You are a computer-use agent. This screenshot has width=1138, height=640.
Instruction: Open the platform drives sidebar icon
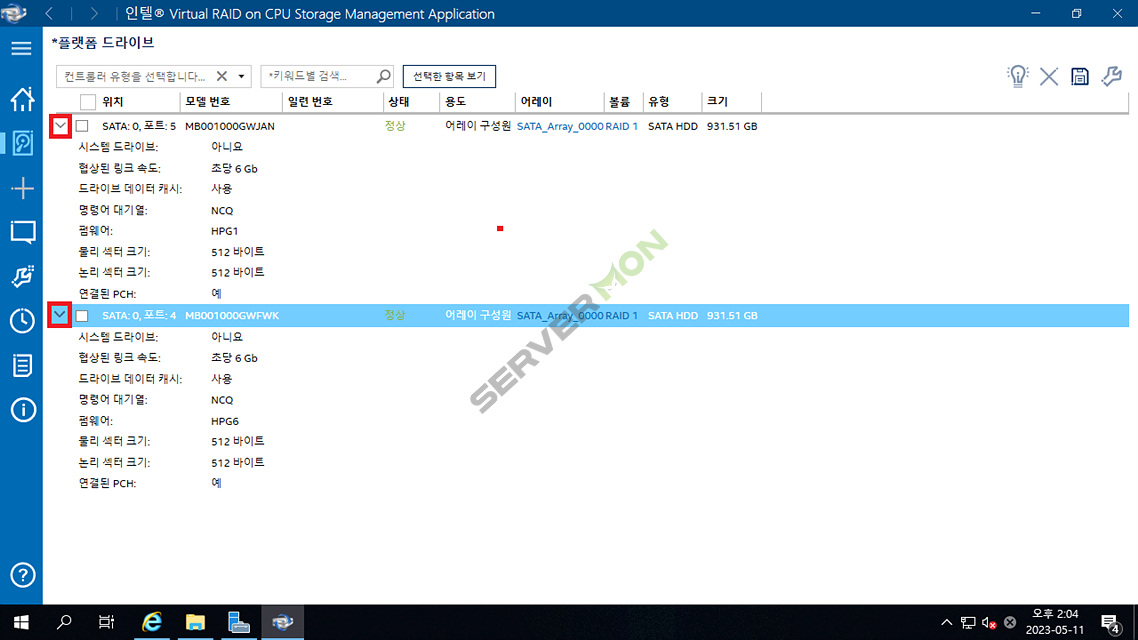(22, 143)
